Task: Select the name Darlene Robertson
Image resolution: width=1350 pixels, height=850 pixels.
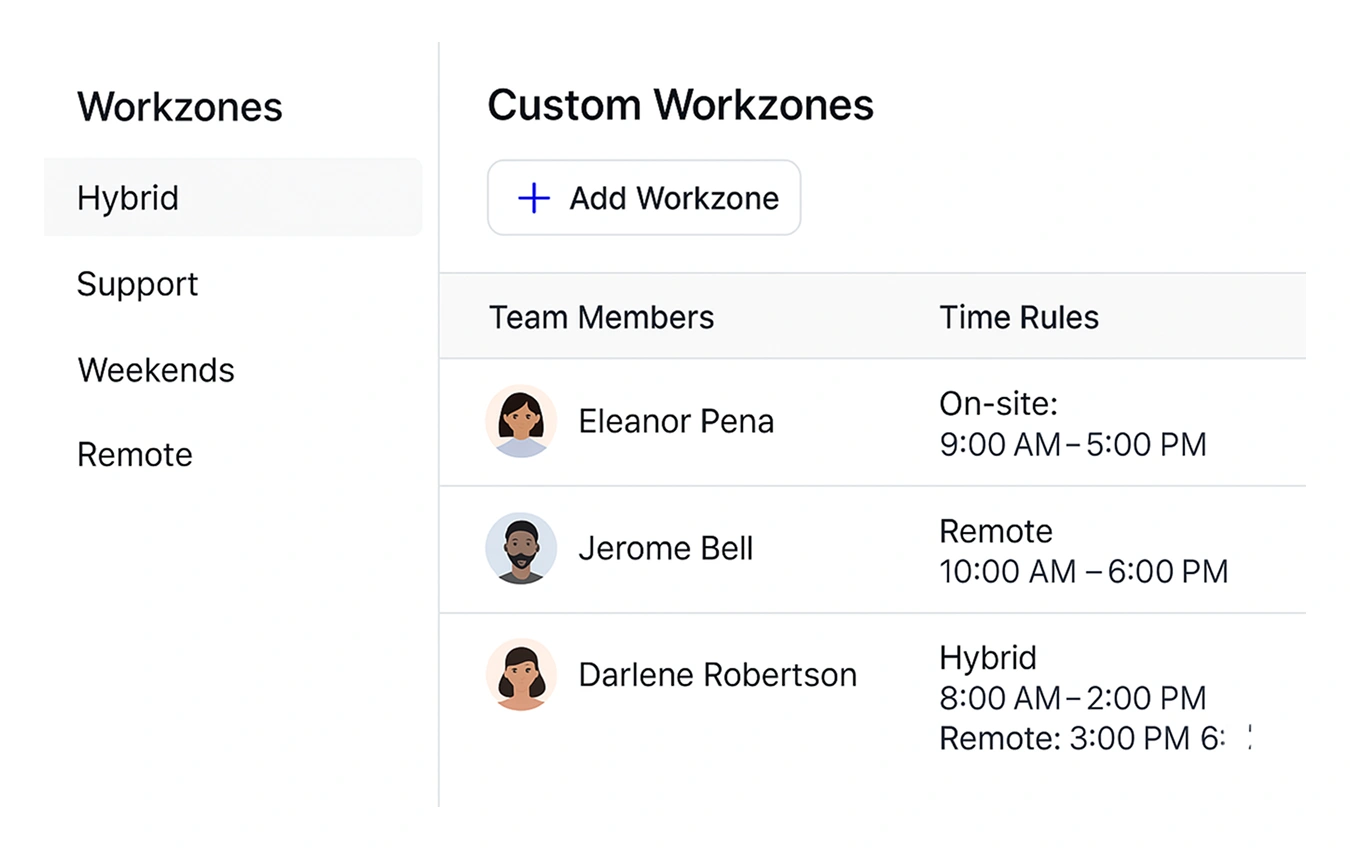Action: [718, 675]
